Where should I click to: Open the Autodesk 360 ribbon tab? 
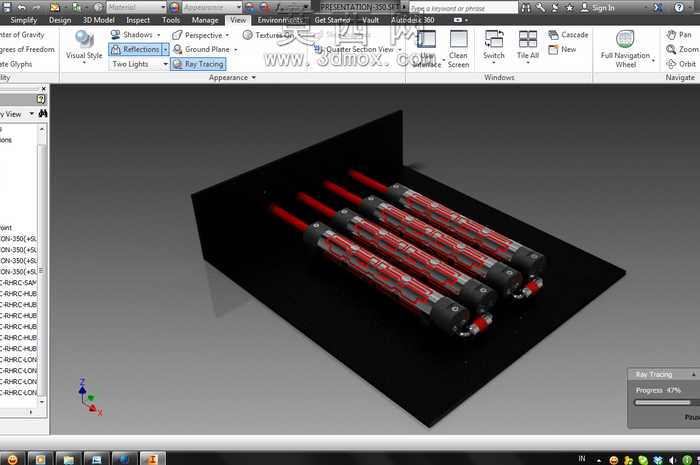coord(412,20)
